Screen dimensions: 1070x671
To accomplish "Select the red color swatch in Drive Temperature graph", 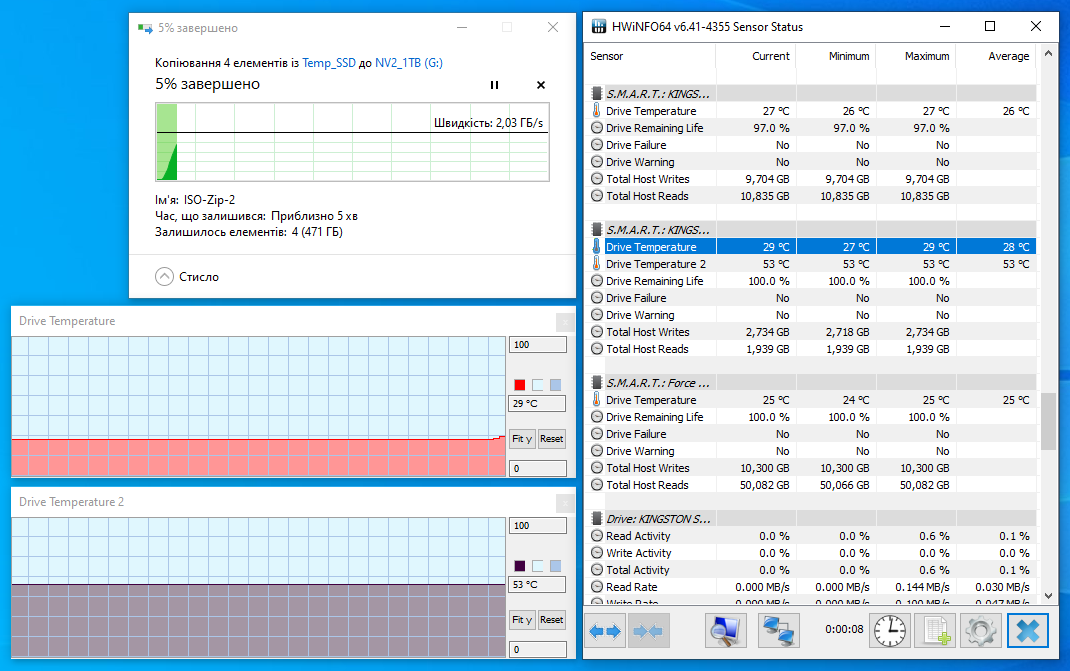I will (518, 384).
